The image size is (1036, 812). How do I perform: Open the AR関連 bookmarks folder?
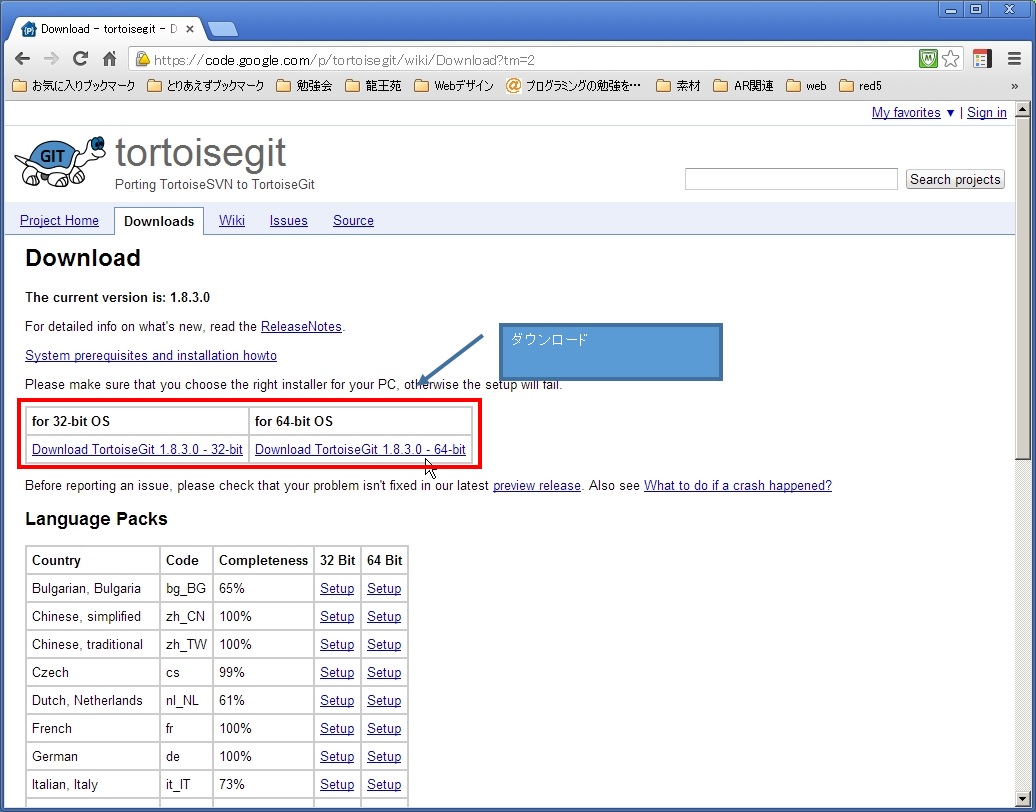coord(743,86)
